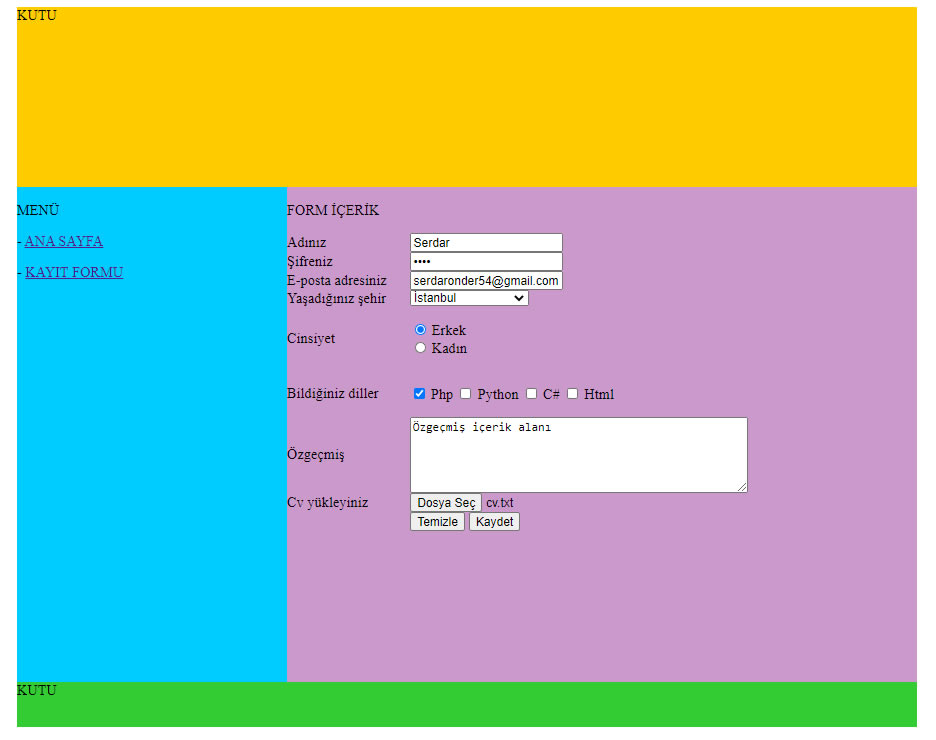Submit the form with Kaydet
The width and height of the screenshot is (936, 740).
tap(494, 522)
